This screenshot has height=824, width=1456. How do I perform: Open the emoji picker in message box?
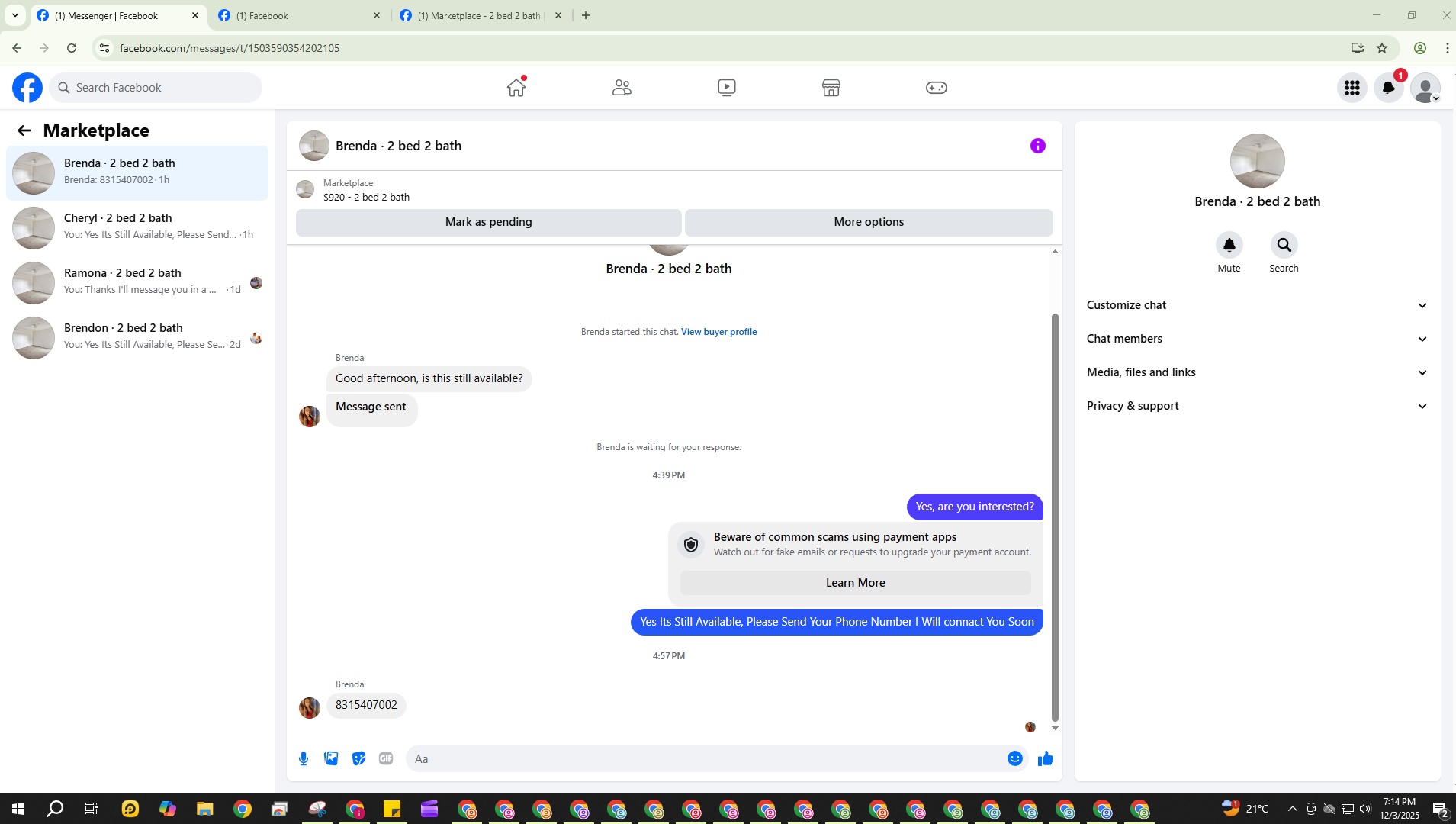click(1015, 758)
